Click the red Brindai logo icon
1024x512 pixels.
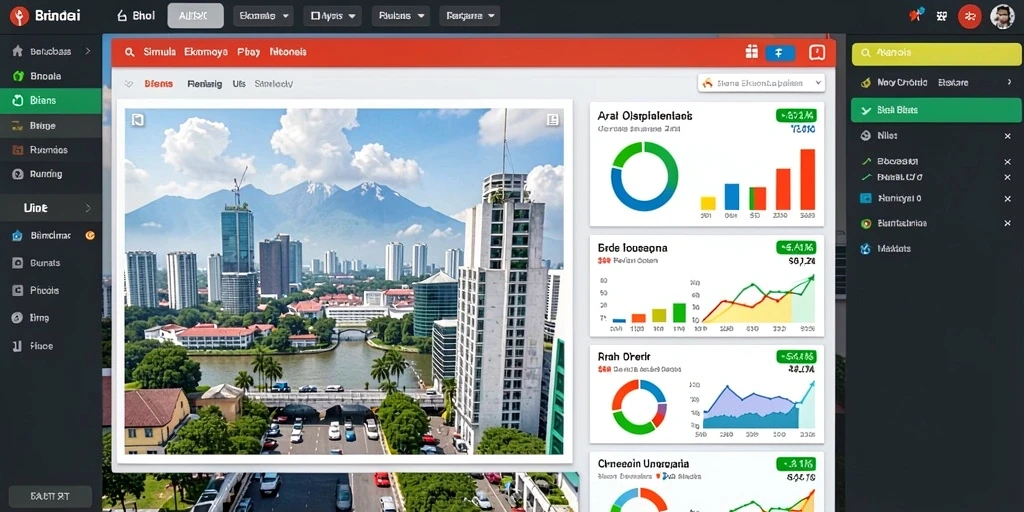[19, 16]
